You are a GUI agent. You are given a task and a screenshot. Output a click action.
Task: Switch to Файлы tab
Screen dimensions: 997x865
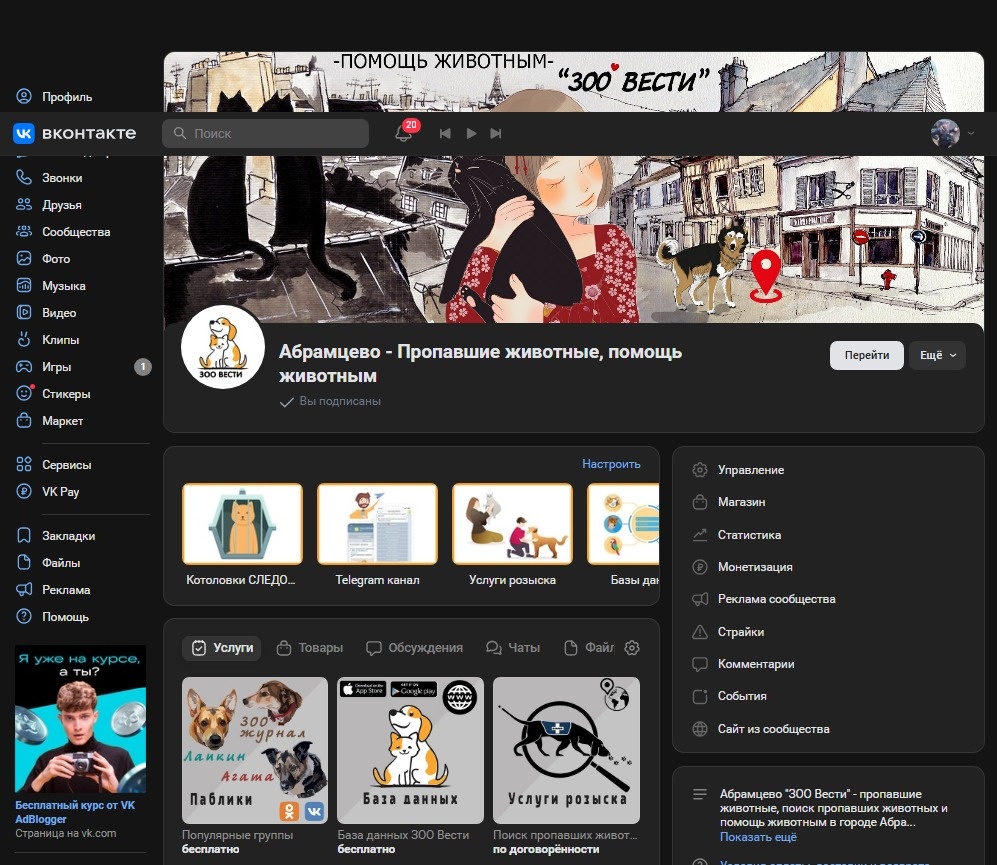point(589,647)
